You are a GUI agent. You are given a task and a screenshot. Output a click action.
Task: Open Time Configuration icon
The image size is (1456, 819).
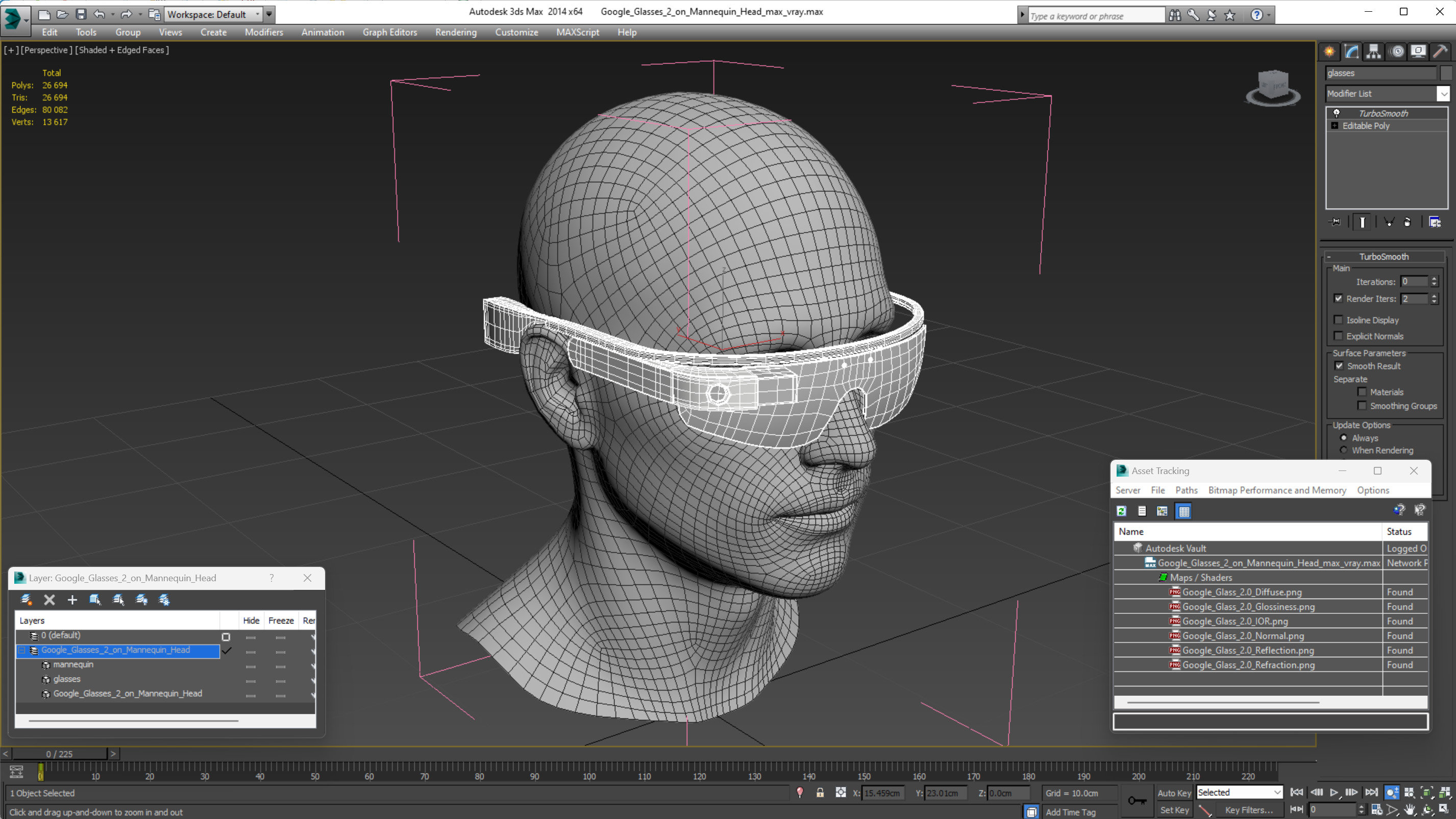(x=1377, y=810)
